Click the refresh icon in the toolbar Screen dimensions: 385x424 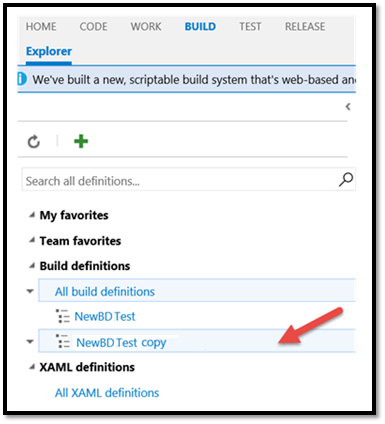[34, 141]
